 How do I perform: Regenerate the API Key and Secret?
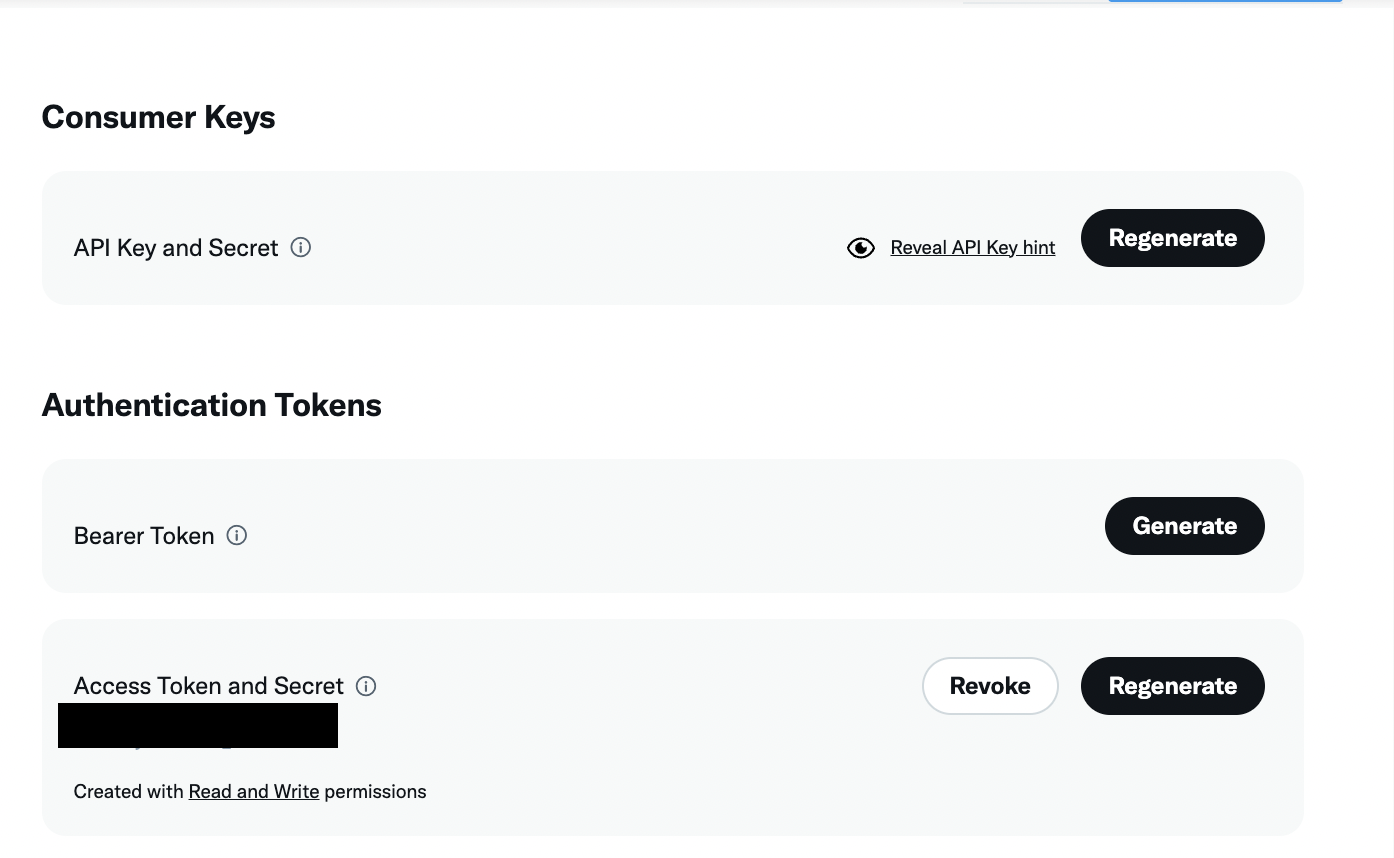[1172, 238]
